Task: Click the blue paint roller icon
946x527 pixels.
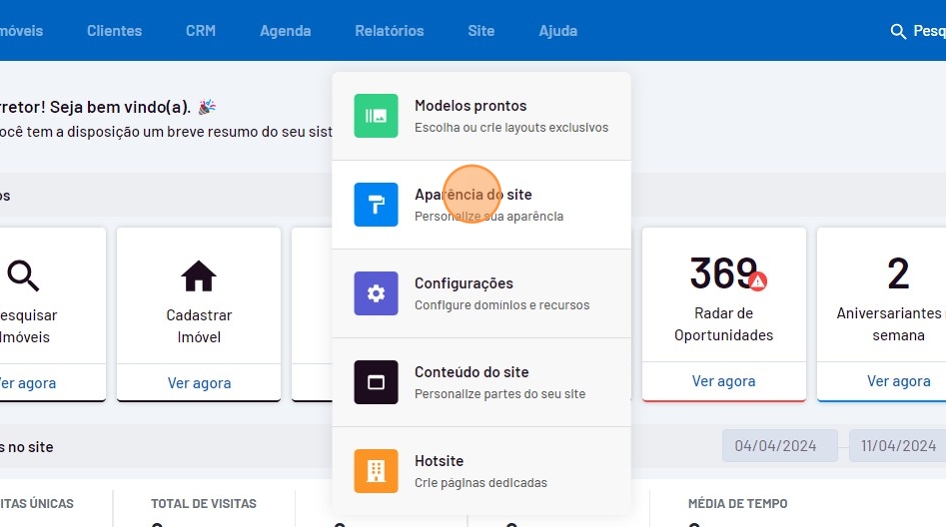Action: point(376,205)
